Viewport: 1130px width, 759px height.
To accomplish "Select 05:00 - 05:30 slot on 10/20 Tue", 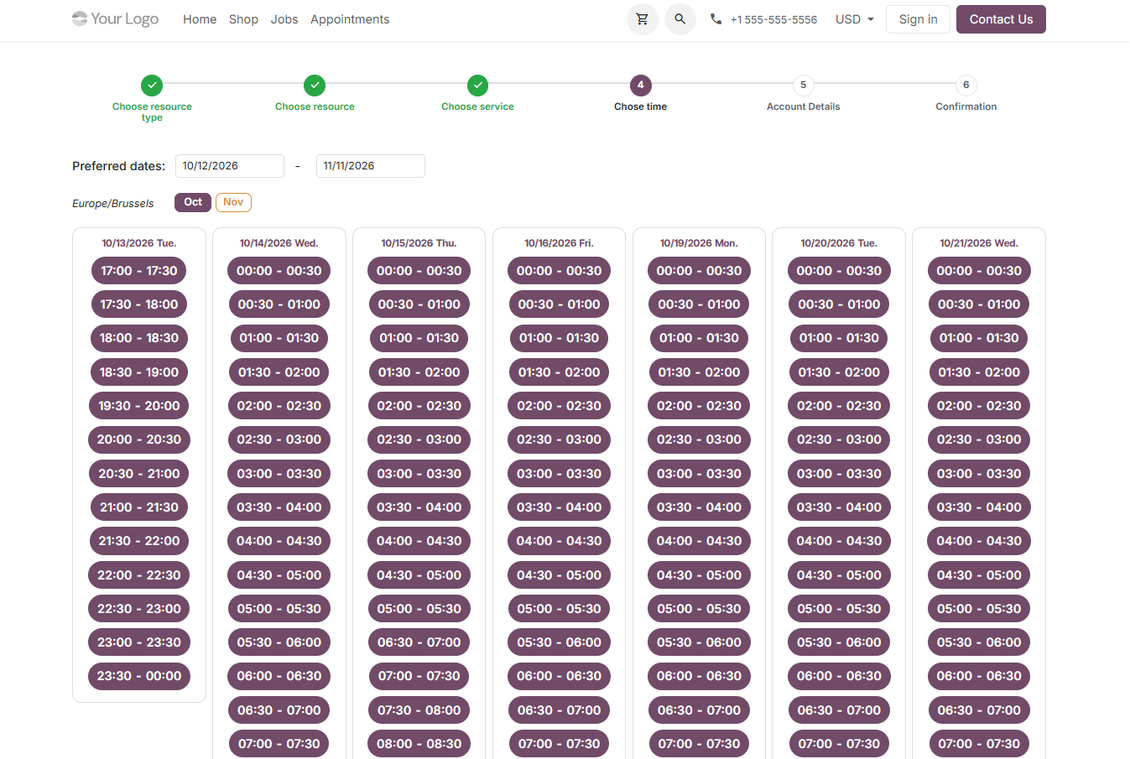I will coord(839,609).
